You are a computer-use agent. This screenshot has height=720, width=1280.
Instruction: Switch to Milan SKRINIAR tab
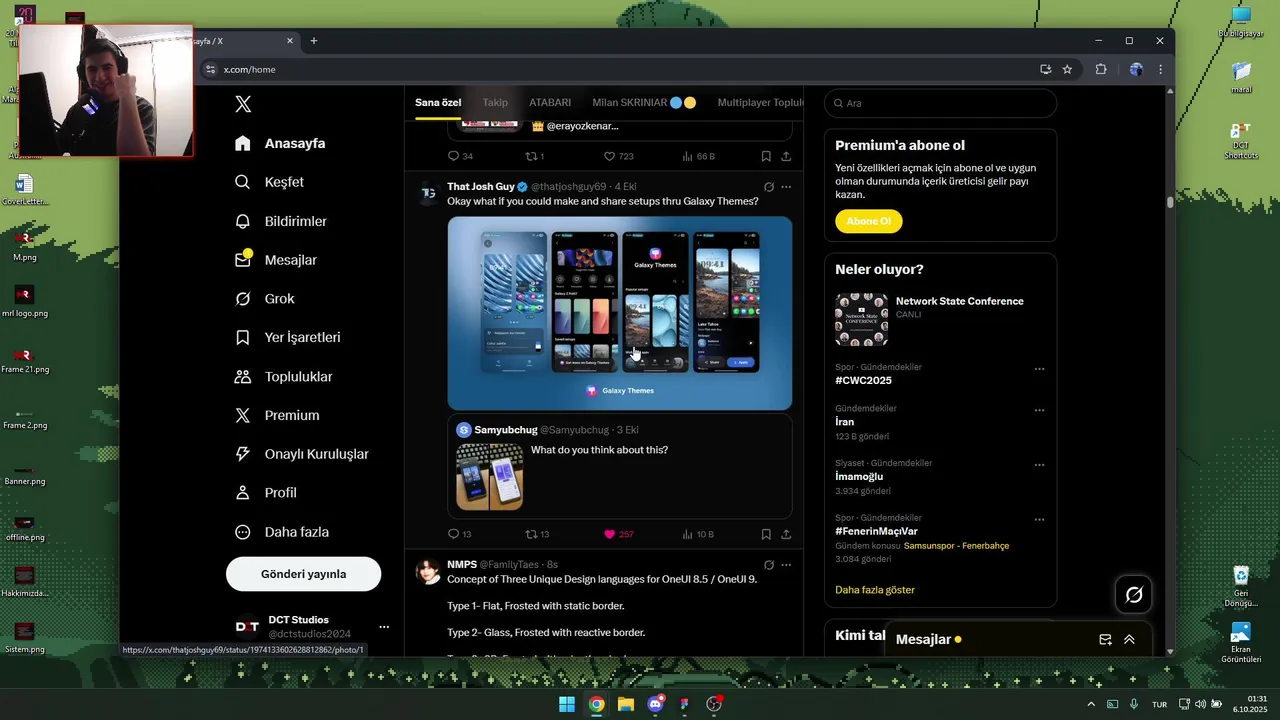tap(643, 102)
